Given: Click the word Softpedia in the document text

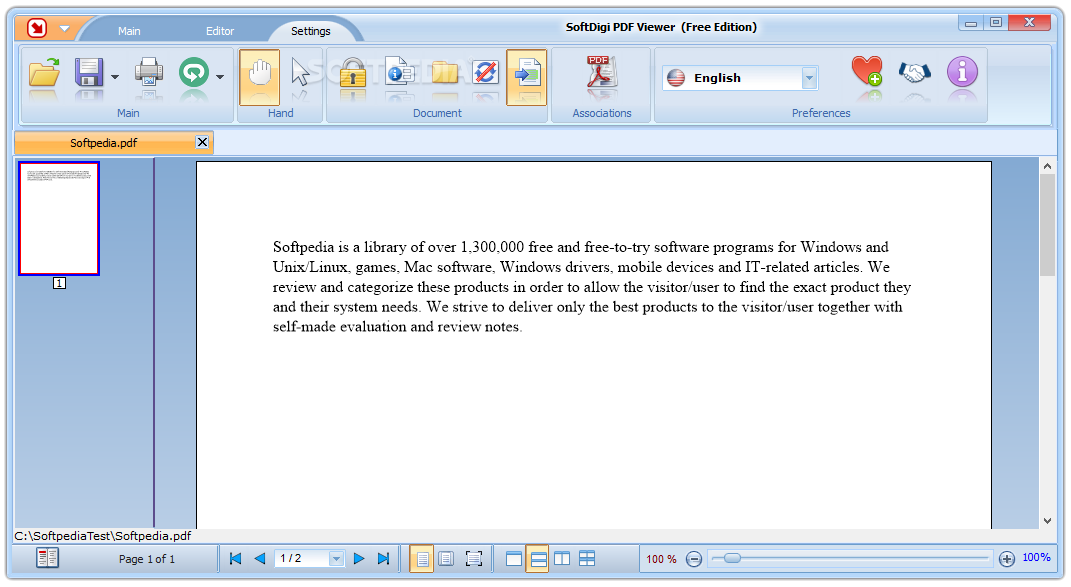Looking at the screenshot, I should tap(303, 247).
